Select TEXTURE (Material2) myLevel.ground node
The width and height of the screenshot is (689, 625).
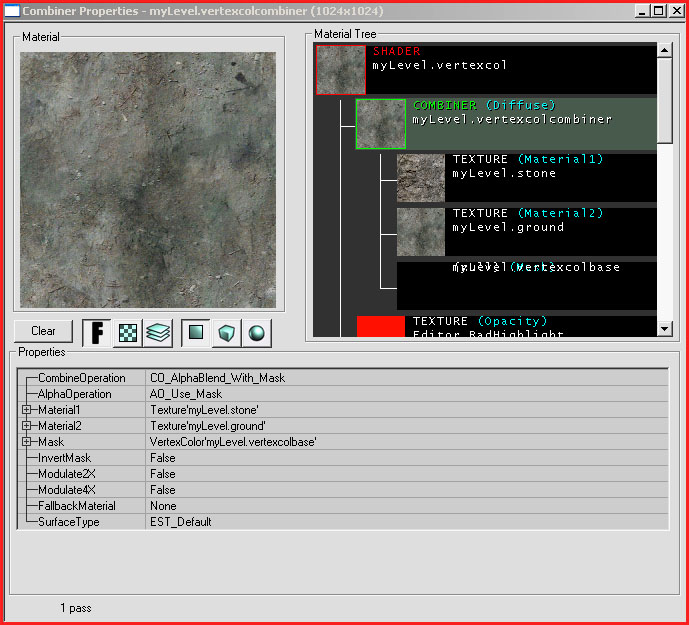526,232
